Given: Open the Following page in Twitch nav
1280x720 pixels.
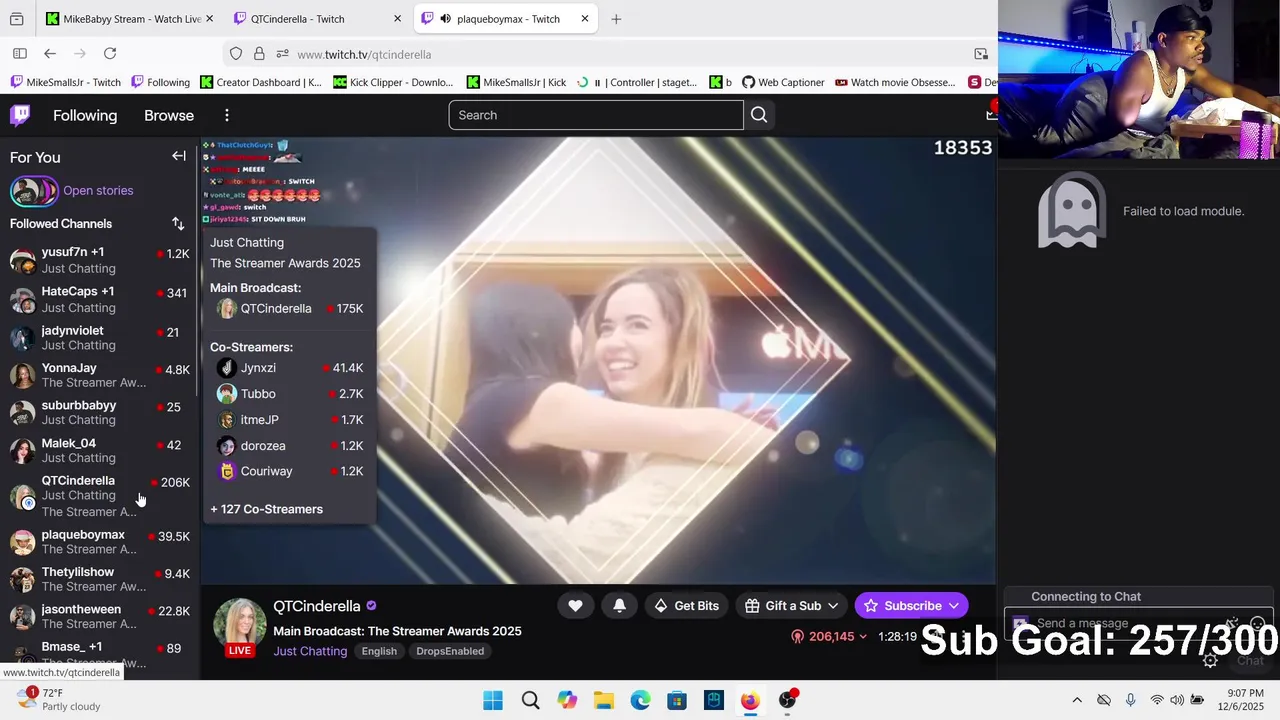Looking at the screenshot, I should coord(85,115).
